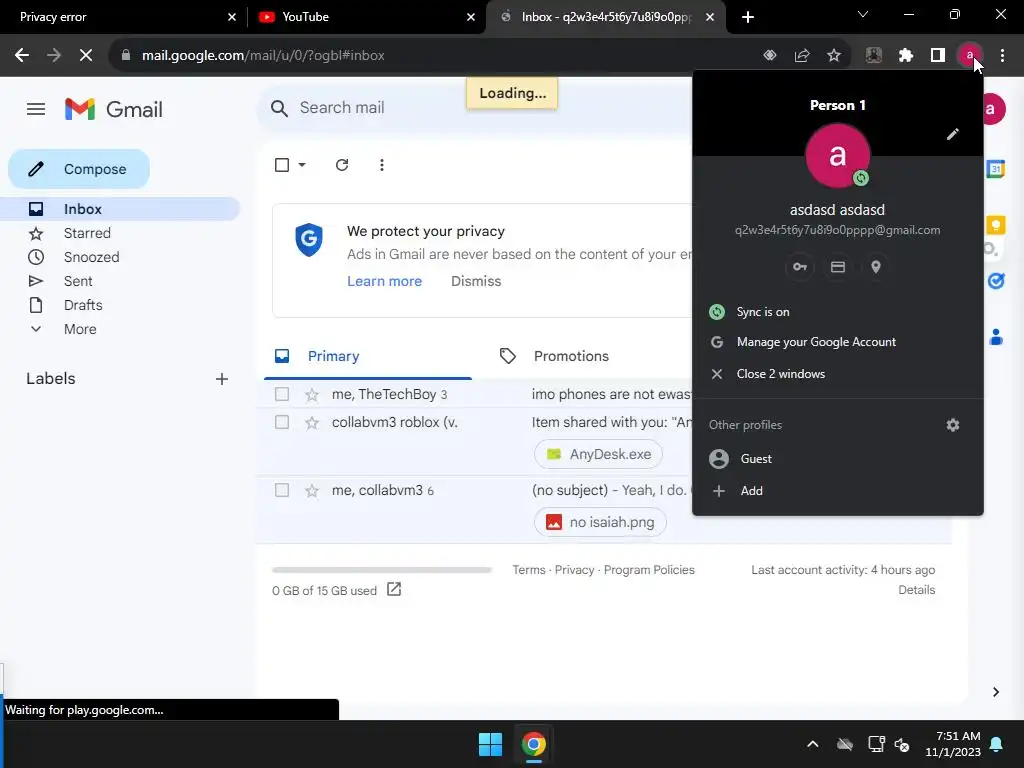The width and height of the screenshot is (1024, 768).
Task: Click Compose to write email
Action: click(x=79, y=169)
